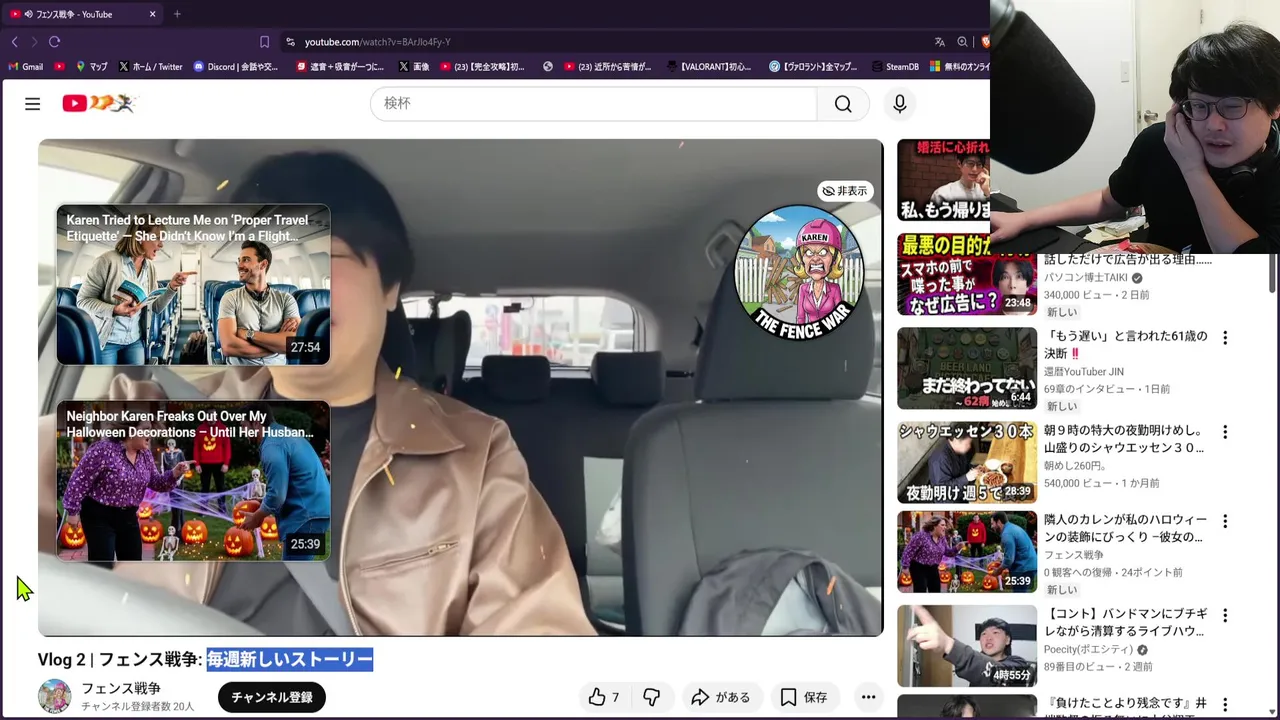Open Gmail bookmark

(x=25, y=67)
